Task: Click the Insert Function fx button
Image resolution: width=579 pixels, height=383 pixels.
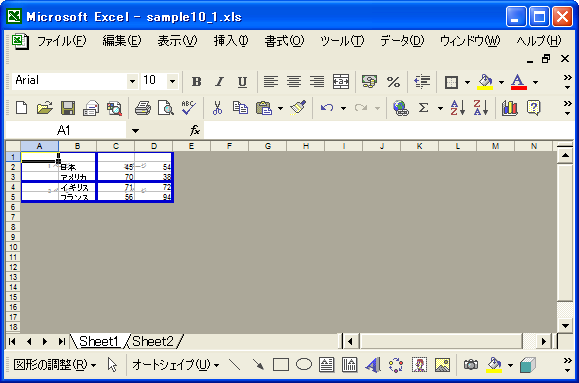Action: [195, 130]
